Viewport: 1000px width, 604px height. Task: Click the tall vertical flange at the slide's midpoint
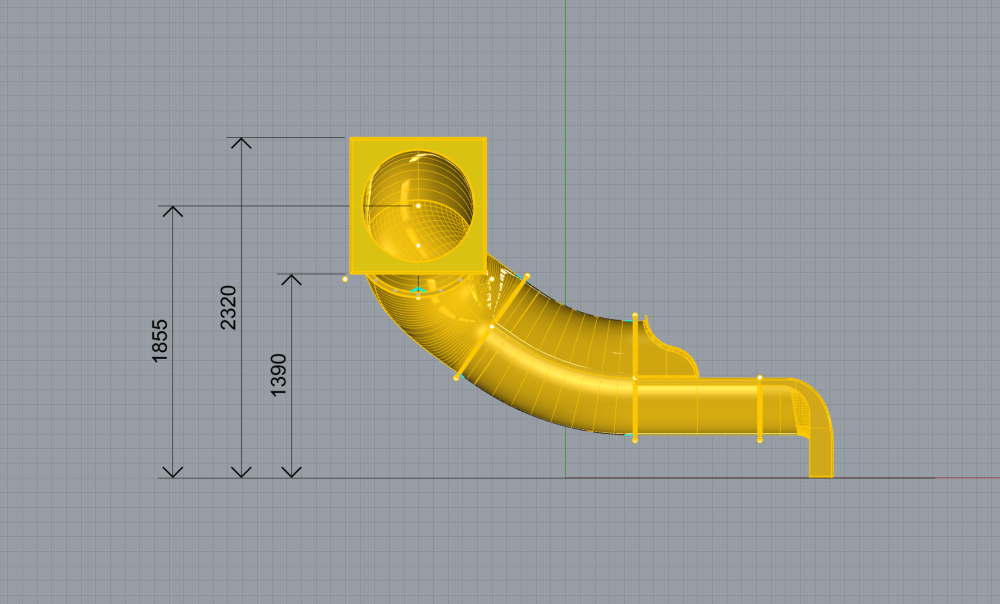635,378
